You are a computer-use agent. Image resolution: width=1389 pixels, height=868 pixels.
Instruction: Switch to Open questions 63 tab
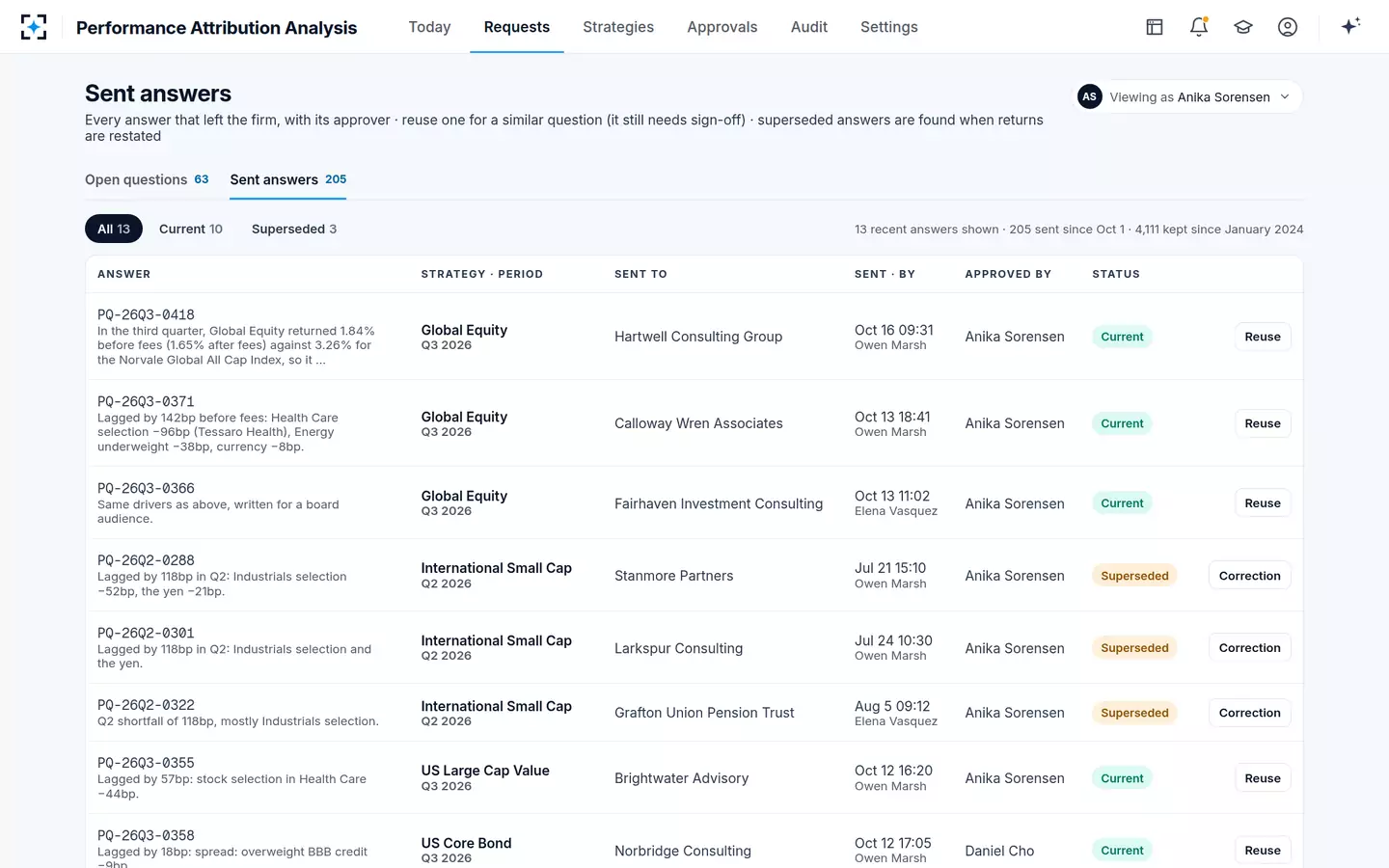pyautogui.click(x=147, y=179)
